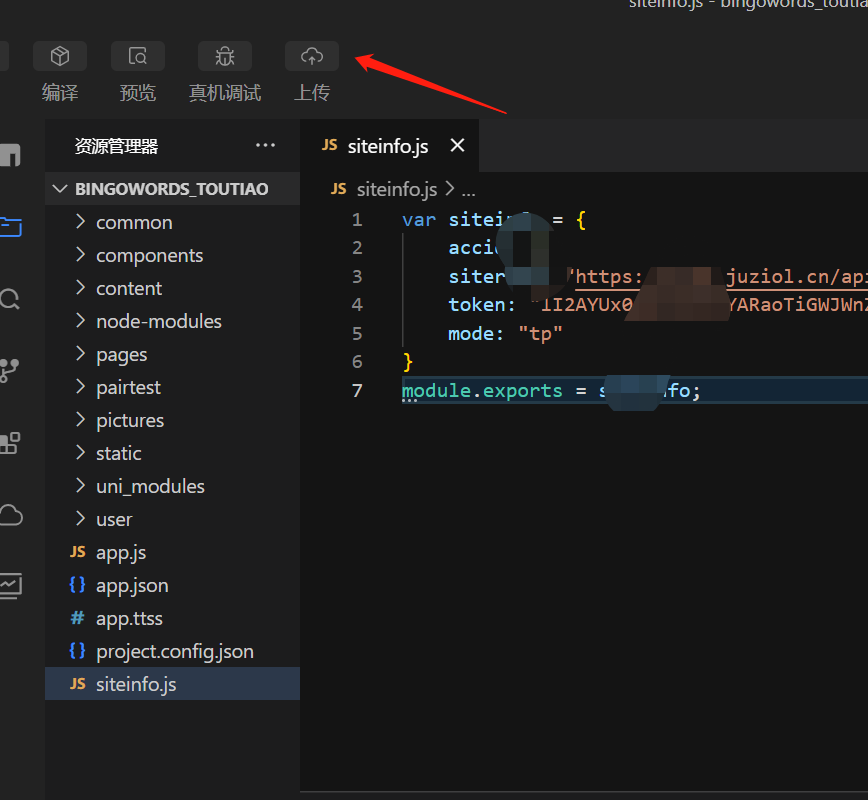Open the extensions view in sidebar
This screenshot has width=868, height=800.
[x=10, y=443]
